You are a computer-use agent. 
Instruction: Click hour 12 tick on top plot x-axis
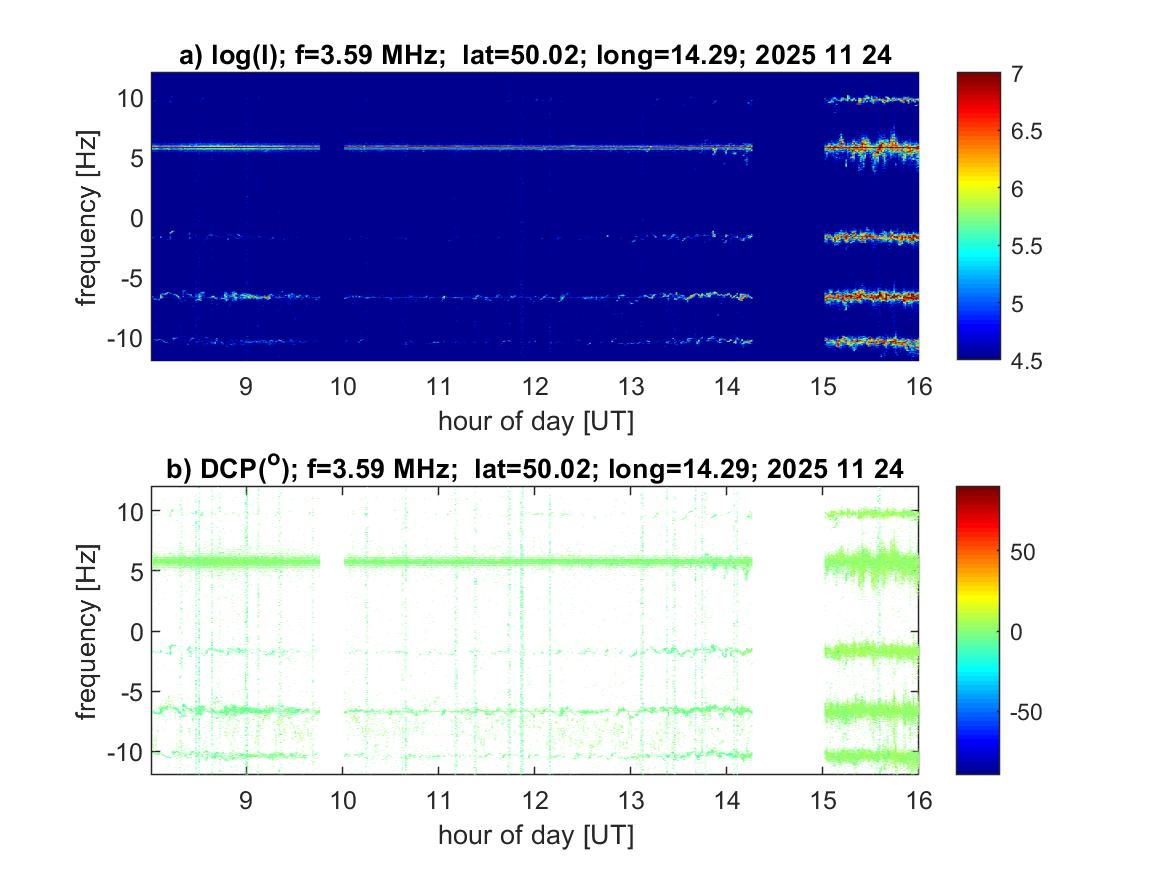[x=535, y=387]
